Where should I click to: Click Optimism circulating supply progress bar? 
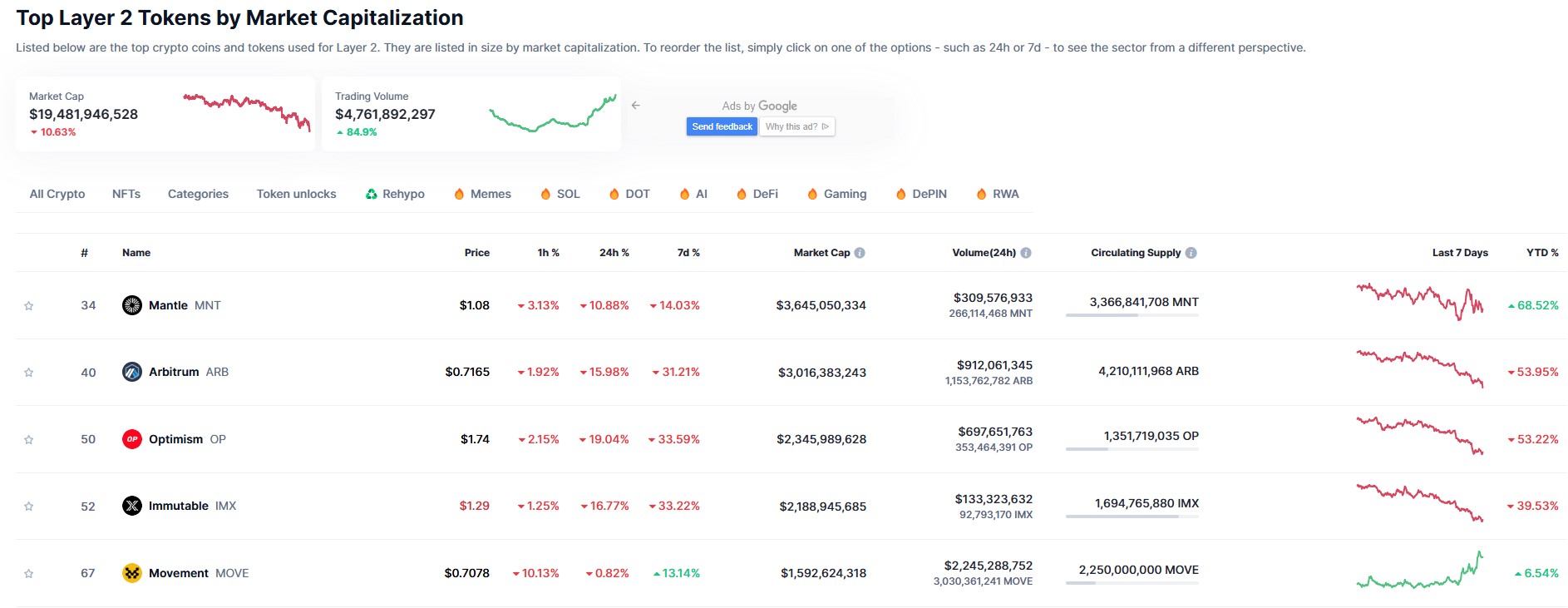tap(1132, 449)
